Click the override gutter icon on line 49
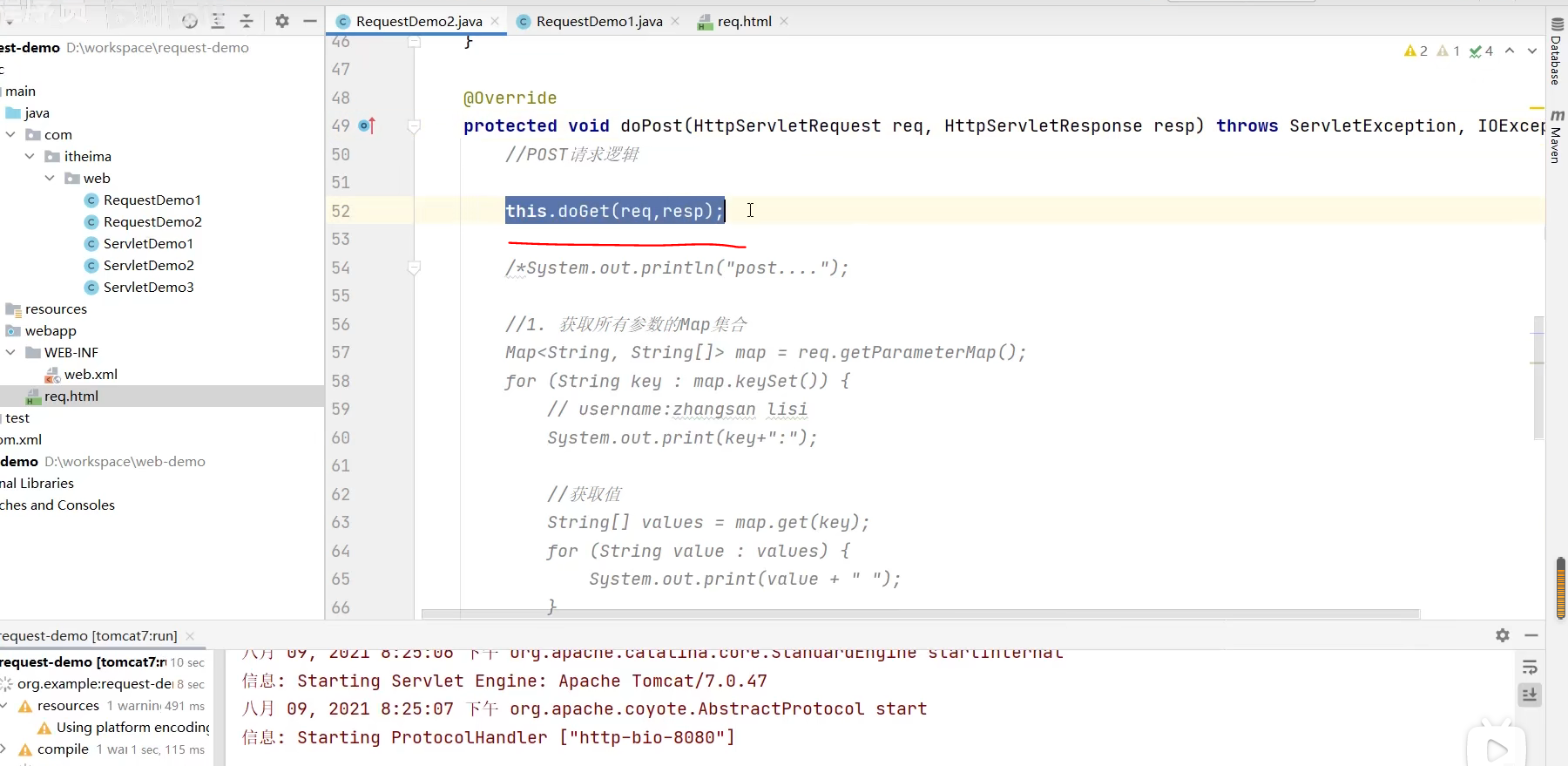 coord(367,125)
